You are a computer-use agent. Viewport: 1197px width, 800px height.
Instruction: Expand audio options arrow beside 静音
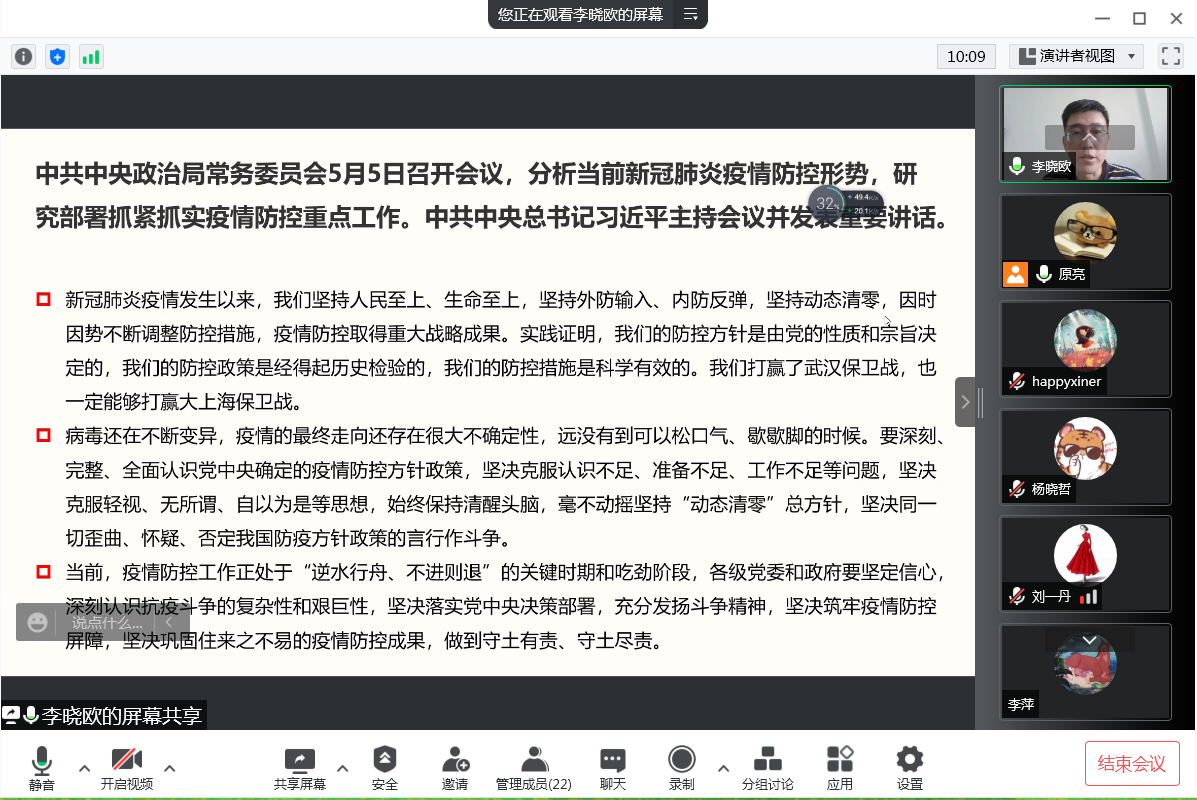(x=84, y=768)
